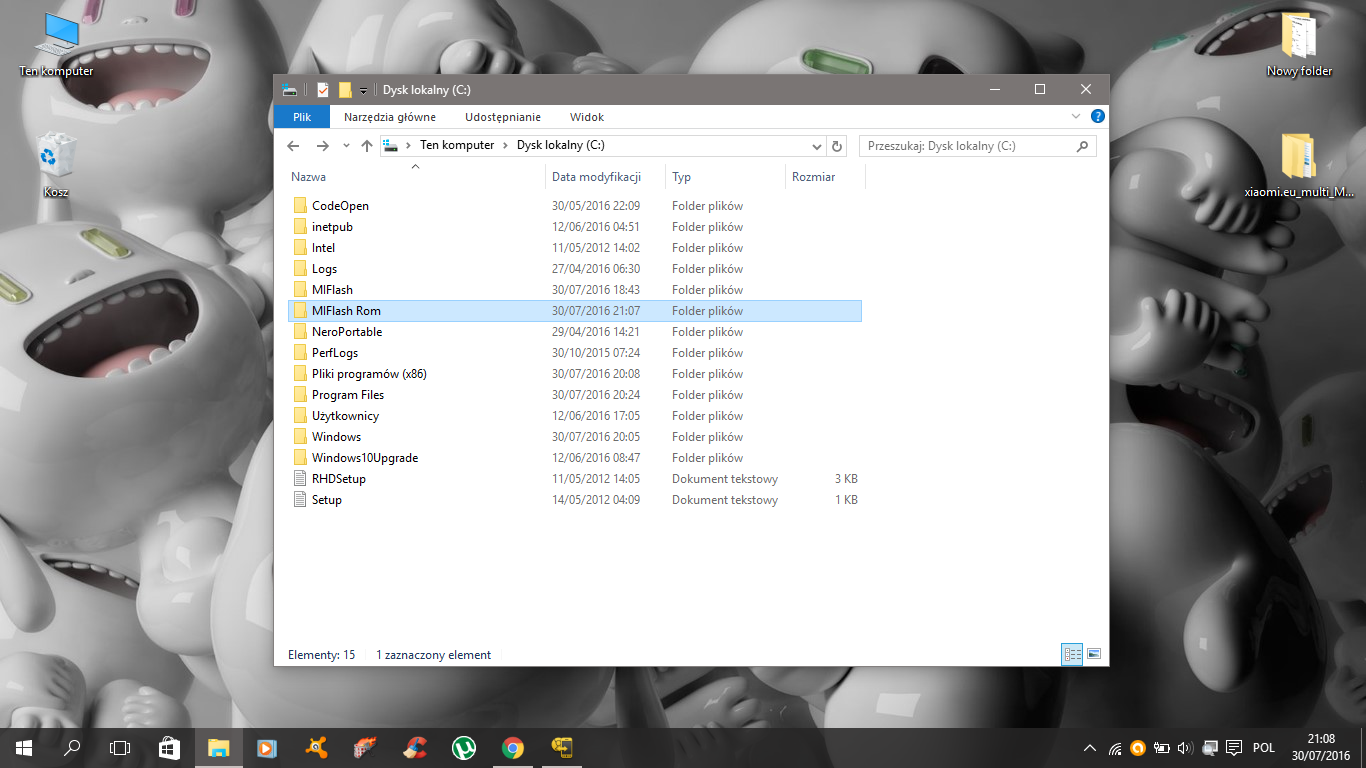Open the address bar history dropdown

tap(818, 146)
